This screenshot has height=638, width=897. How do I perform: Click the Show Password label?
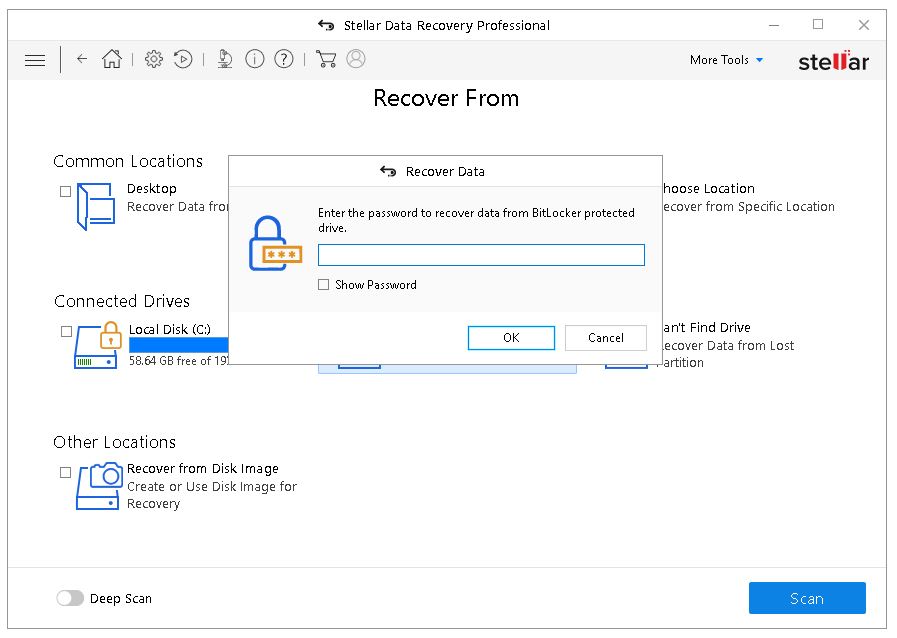(376, 284)
